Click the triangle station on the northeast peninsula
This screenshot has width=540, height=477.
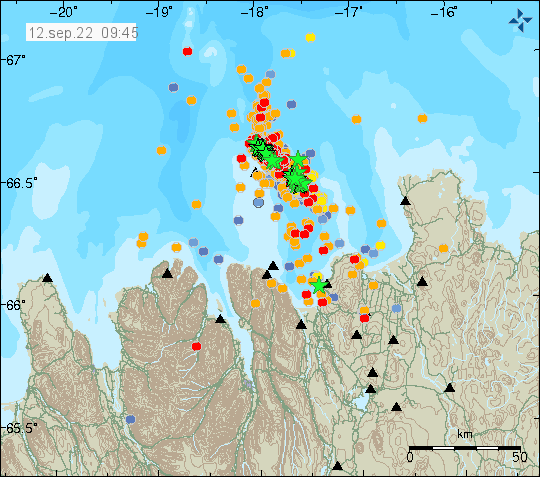[x=406, y=200]
